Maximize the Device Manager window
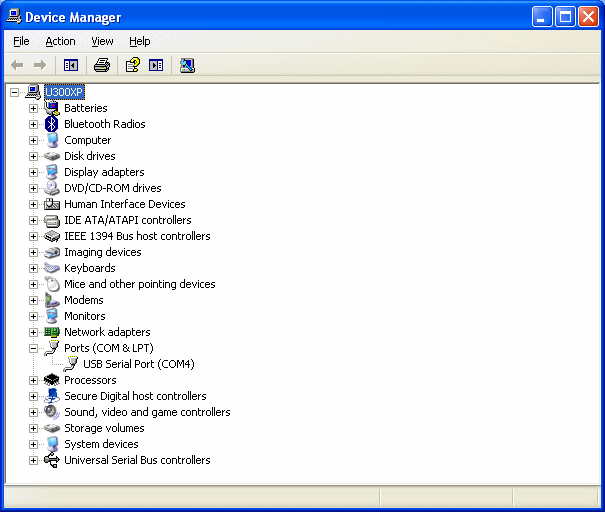This screenshot has height=512, width=605. [565, 17]
